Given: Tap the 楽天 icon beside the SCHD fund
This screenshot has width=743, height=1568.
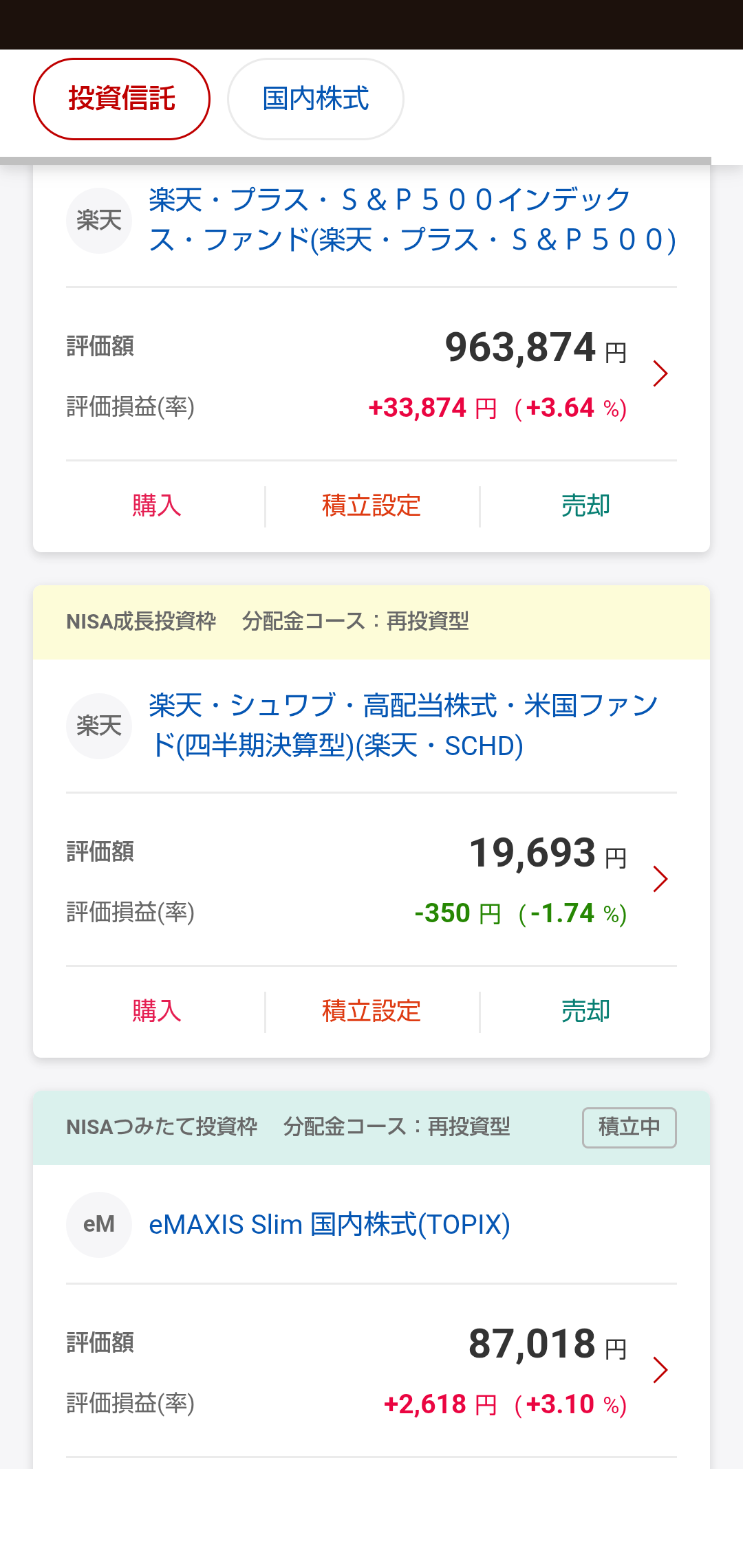Looking at the screenshot, I should (x=99, y=726).
